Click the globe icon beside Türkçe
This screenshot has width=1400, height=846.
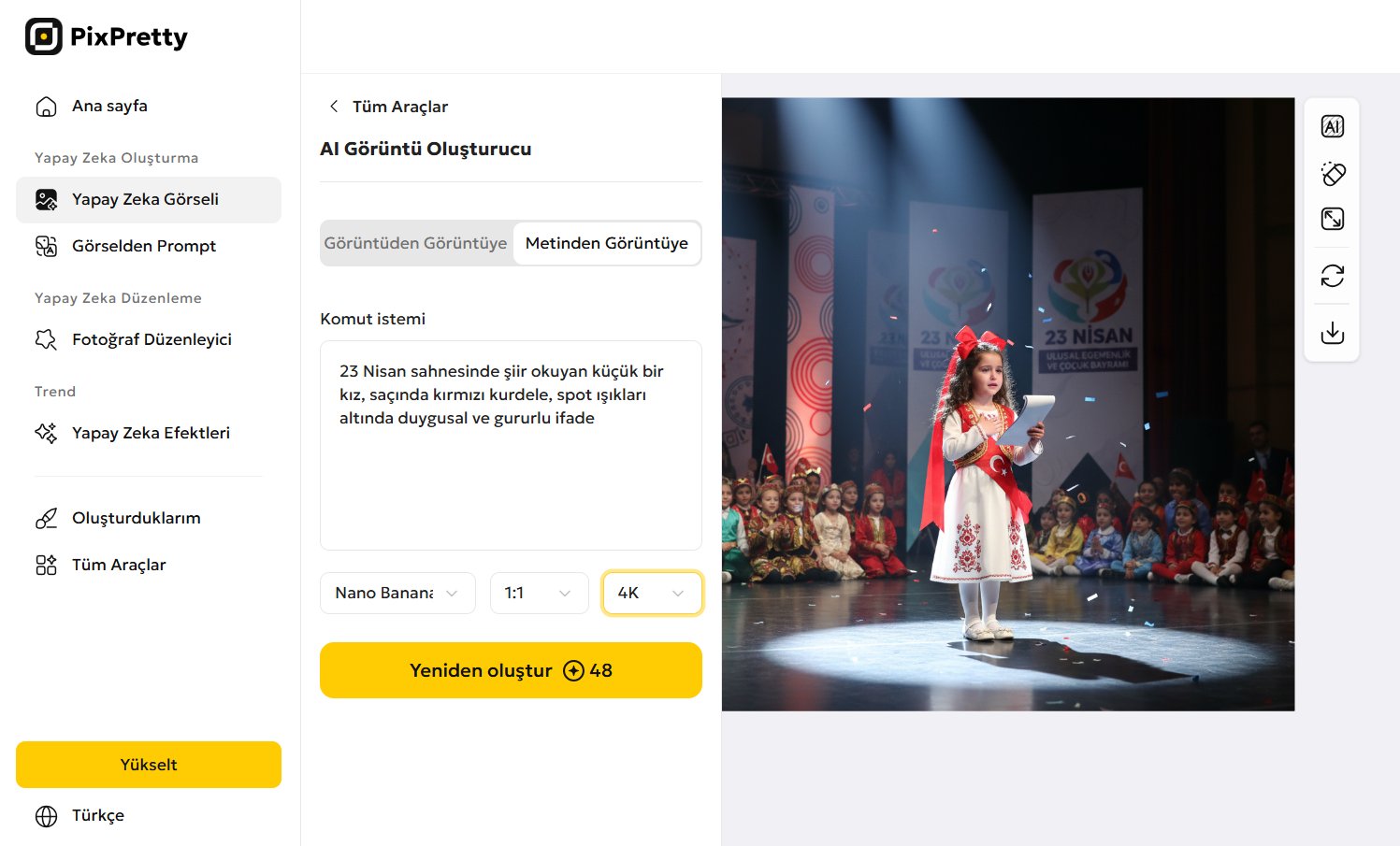click(46, 816)
